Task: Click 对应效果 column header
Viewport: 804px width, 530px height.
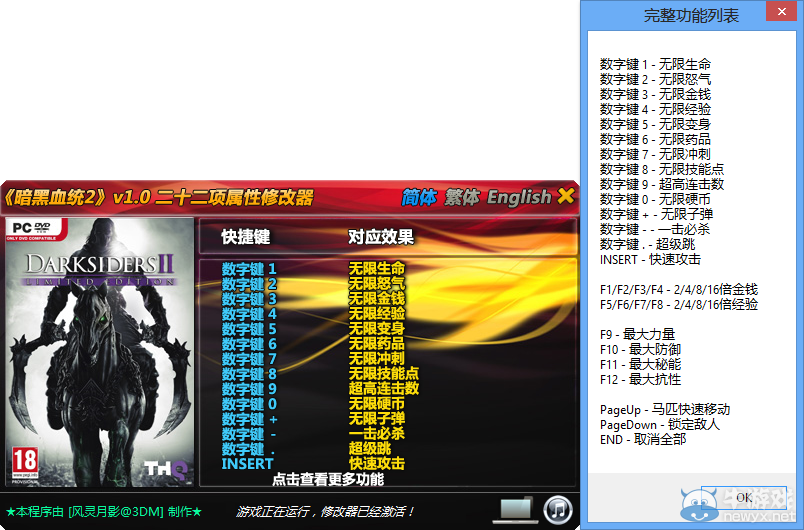Action: pyautogui.click(x=380, y=237)
